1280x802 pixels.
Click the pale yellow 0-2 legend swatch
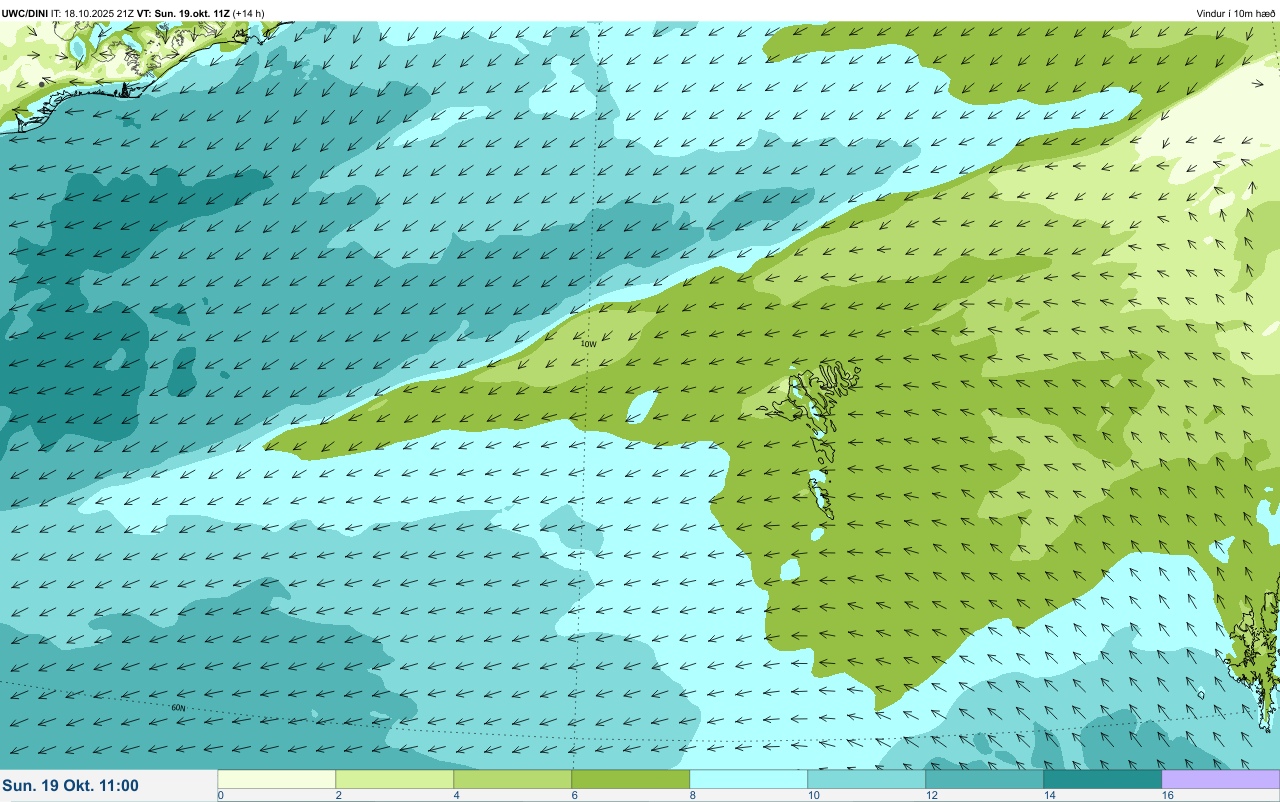277,779
